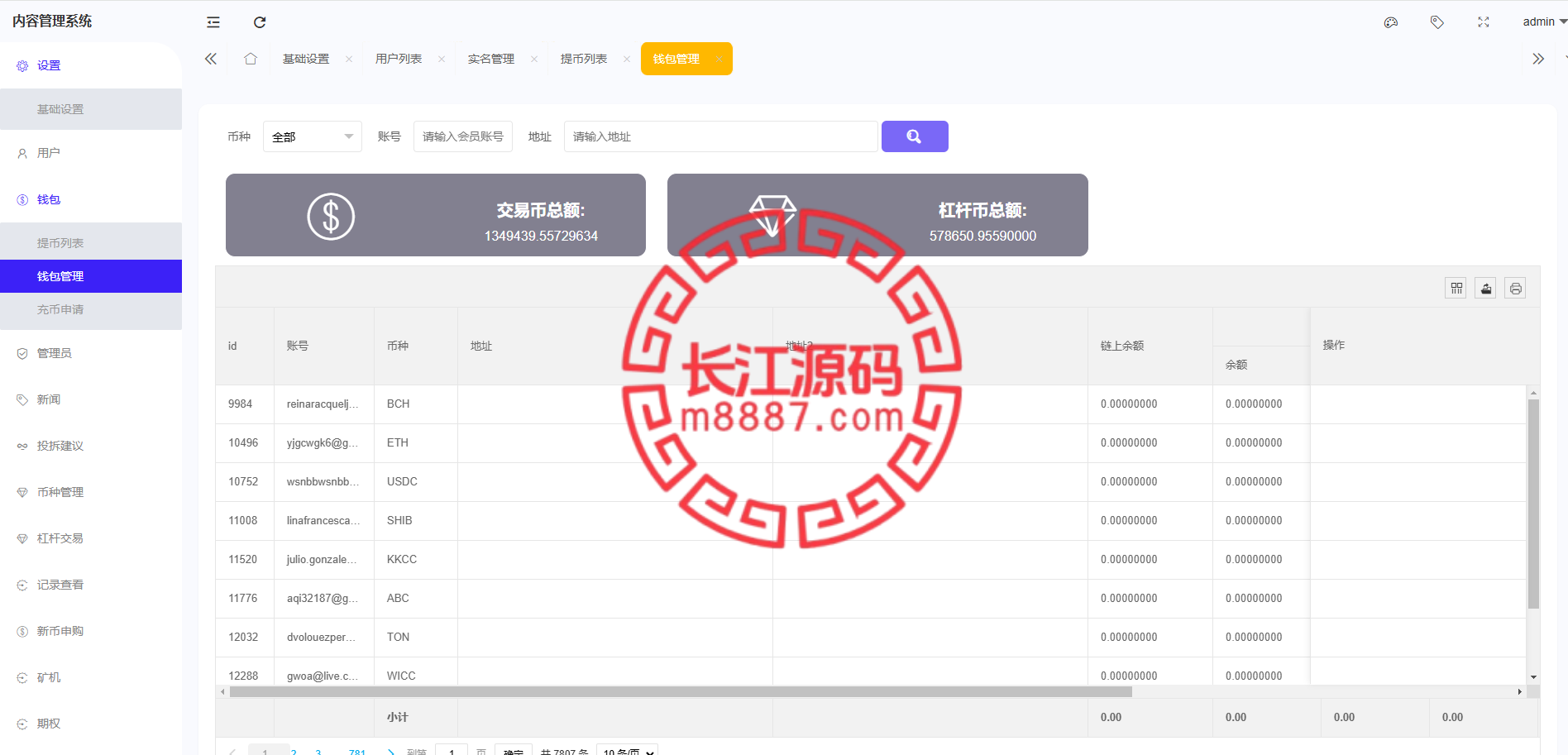1568x755 pixels.
Task: Collapse the sidebar with the menu toggle icon
Action: [x=213, y=22]
